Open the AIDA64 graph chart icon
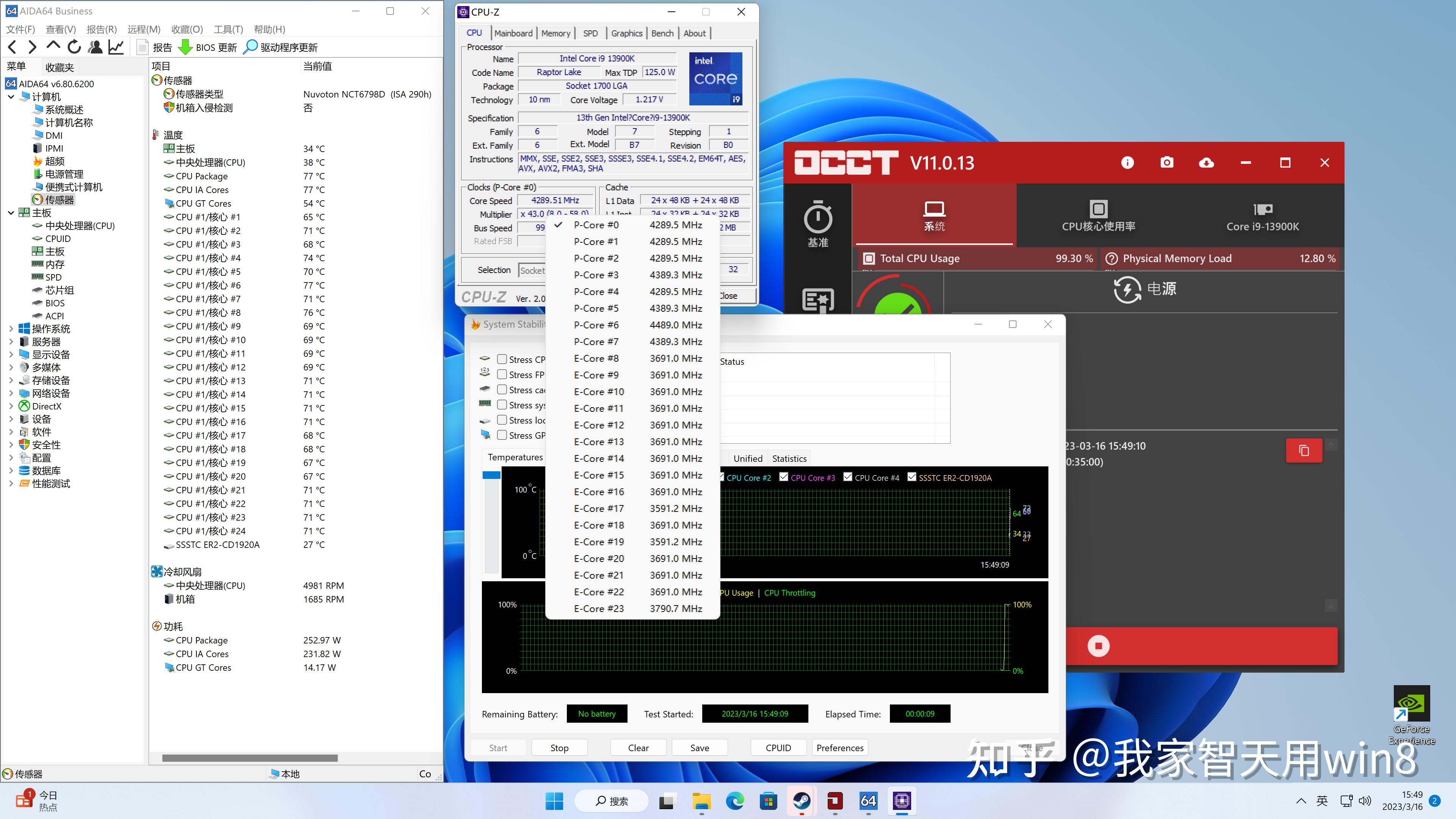1456x819 pixels. point(116,47)
